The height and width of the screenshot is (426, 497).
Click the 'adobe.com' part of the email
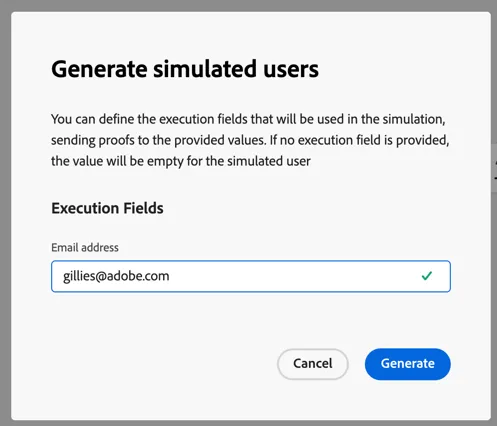[138, 276]
